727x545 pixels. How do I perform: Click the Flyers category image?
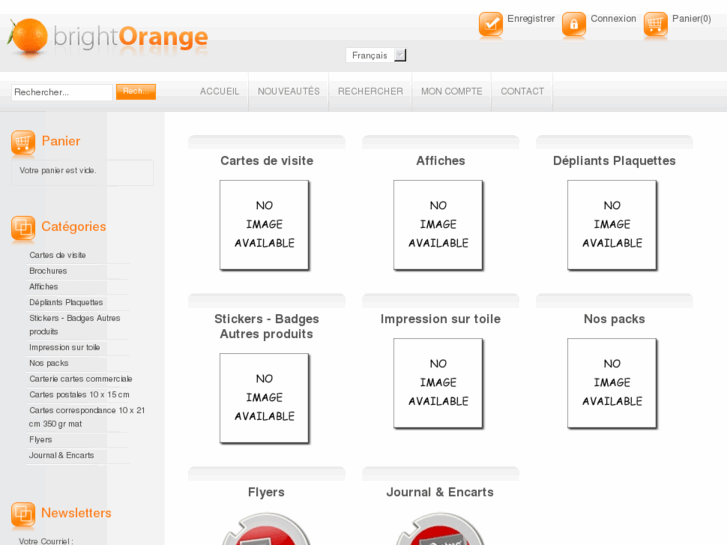(266, 529)
